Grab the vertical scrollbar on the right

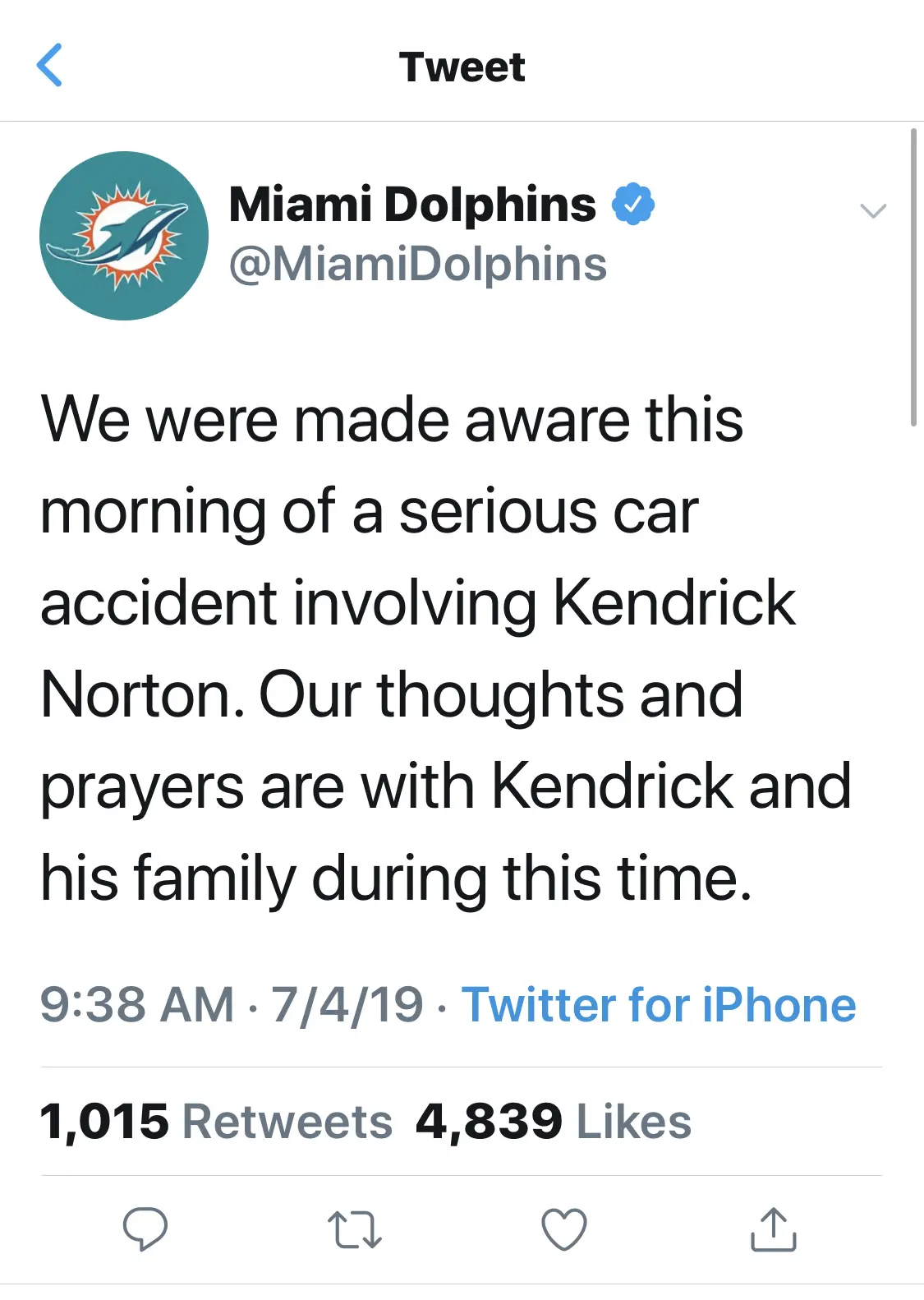913,276
